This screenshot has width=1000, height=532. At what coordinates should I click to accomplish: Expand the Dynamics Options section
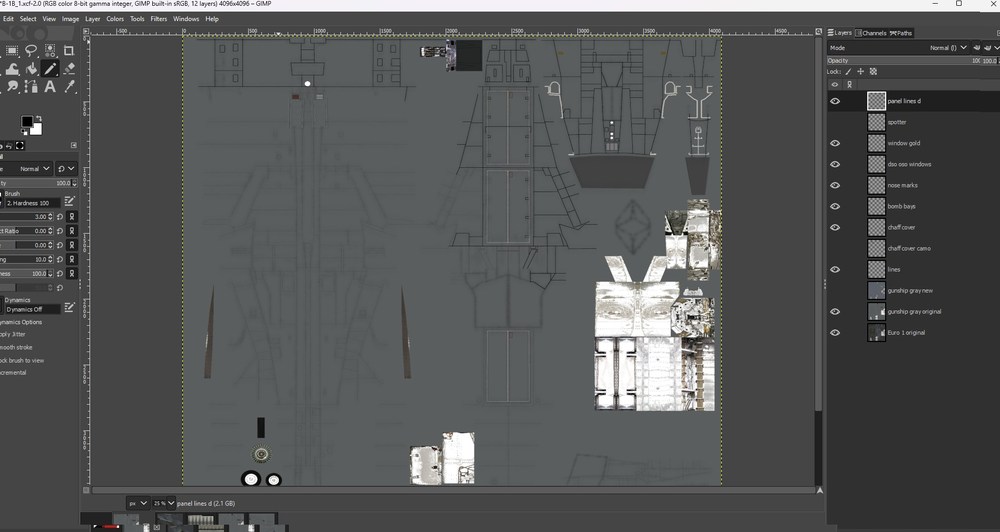pos(21,322)
